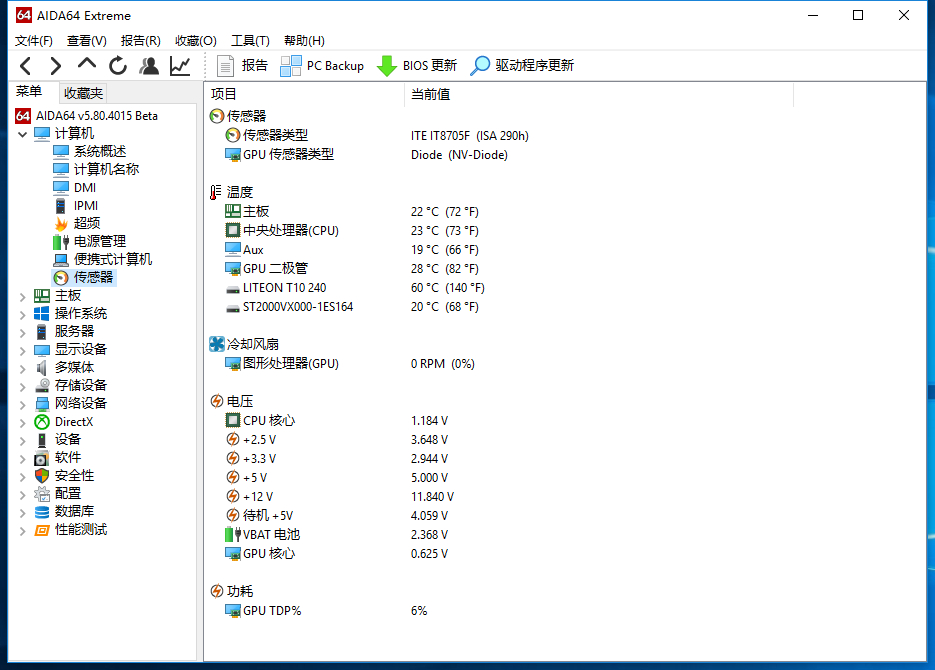
Task: Select 系统概述 in the tree
Action: 89,151
